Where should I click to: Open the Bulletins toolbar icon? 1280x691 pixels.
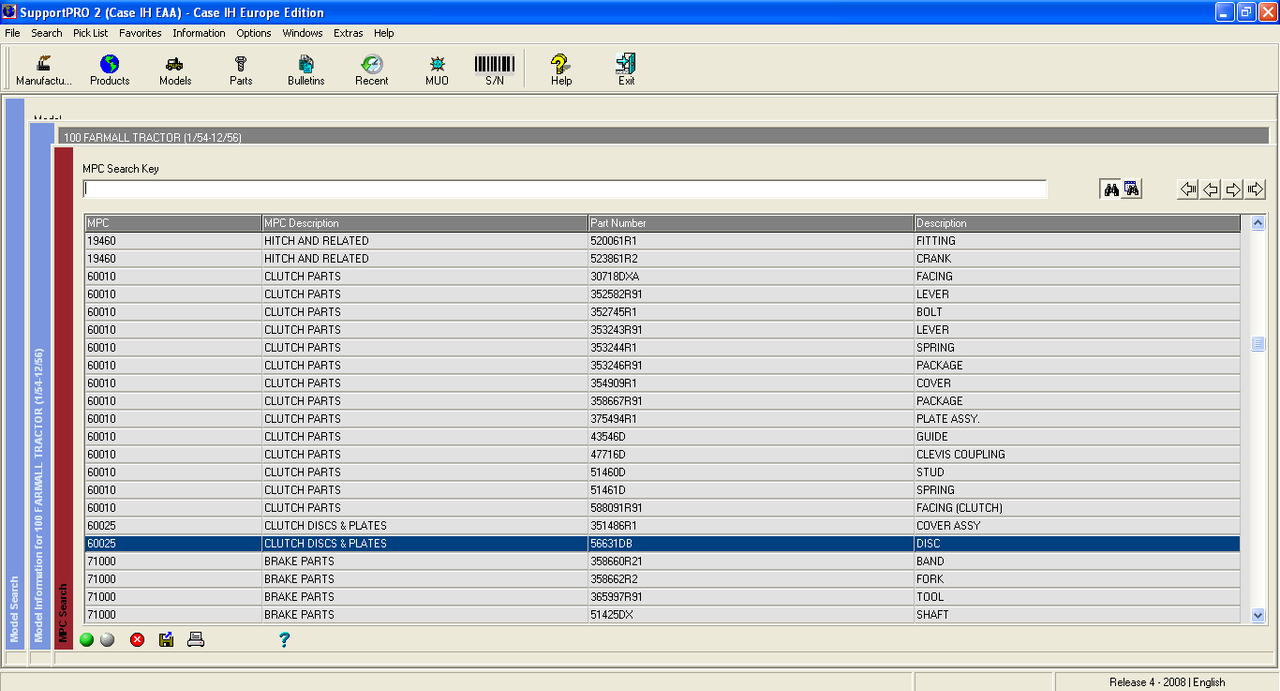(x=306, y=69)
